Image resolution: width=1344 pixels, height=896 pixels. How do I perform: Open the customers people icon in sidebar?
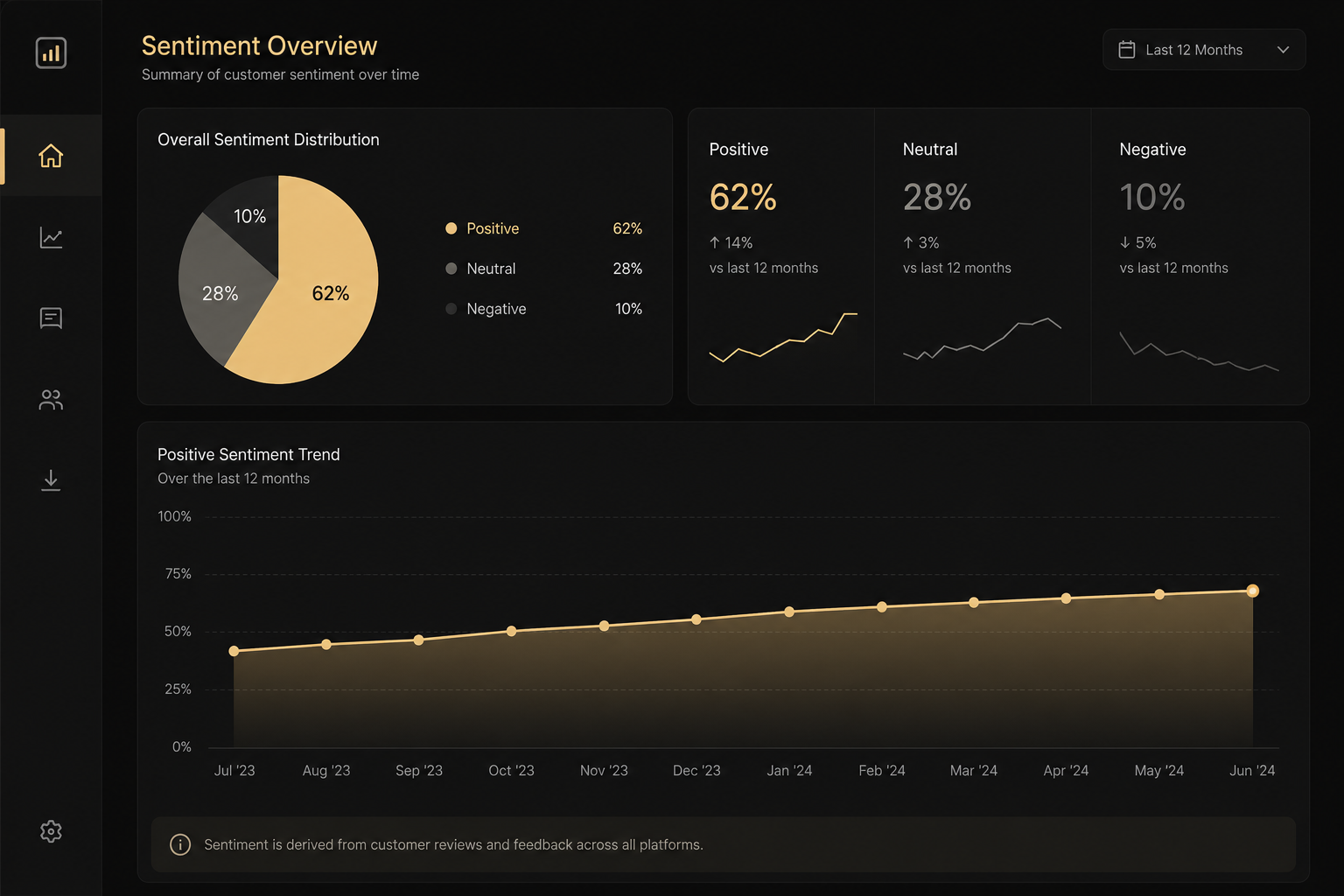pyautogui.click(x=51, y=400)
